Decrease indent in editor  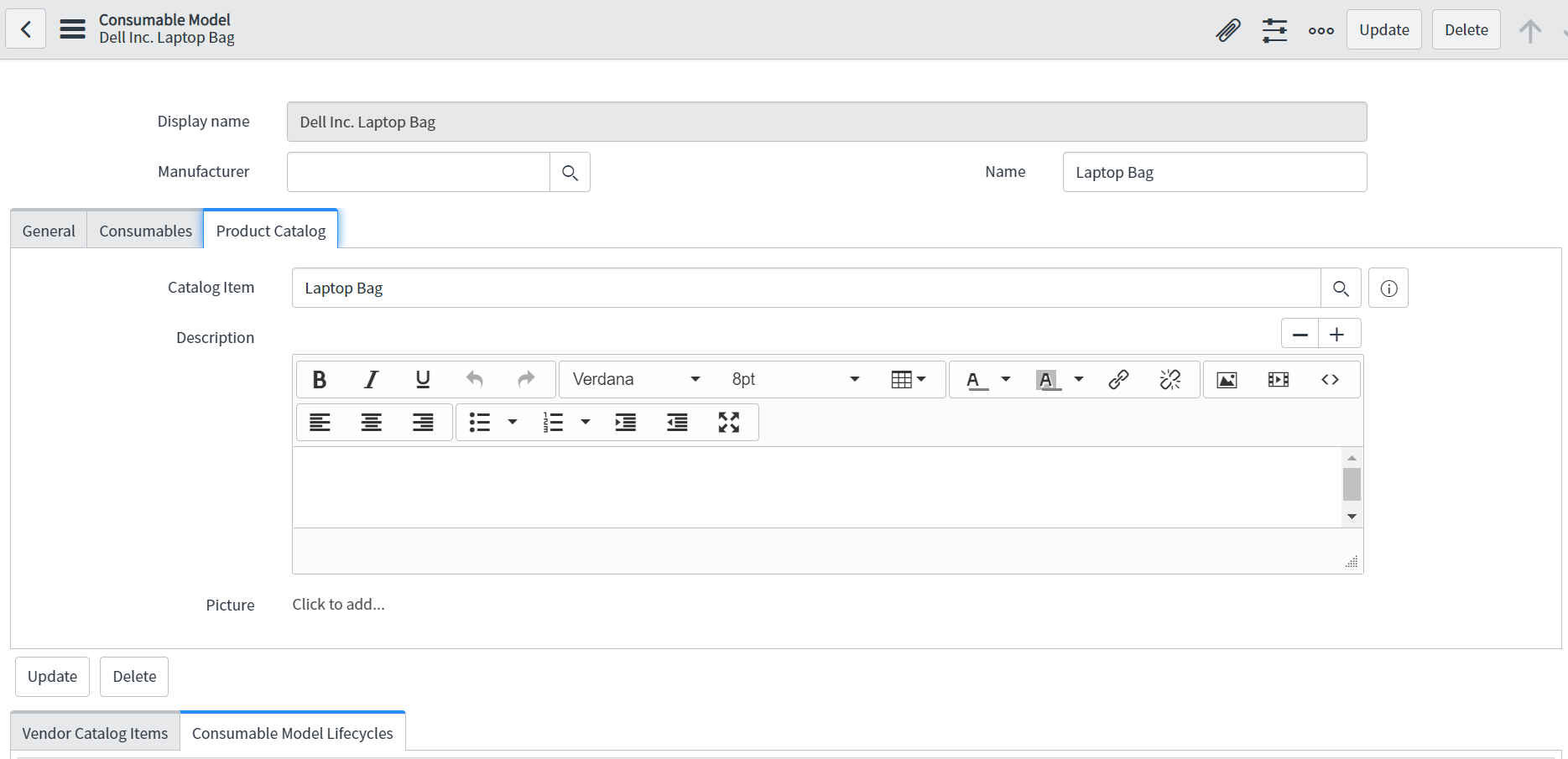pyautogui.click(x=677, y=422)
